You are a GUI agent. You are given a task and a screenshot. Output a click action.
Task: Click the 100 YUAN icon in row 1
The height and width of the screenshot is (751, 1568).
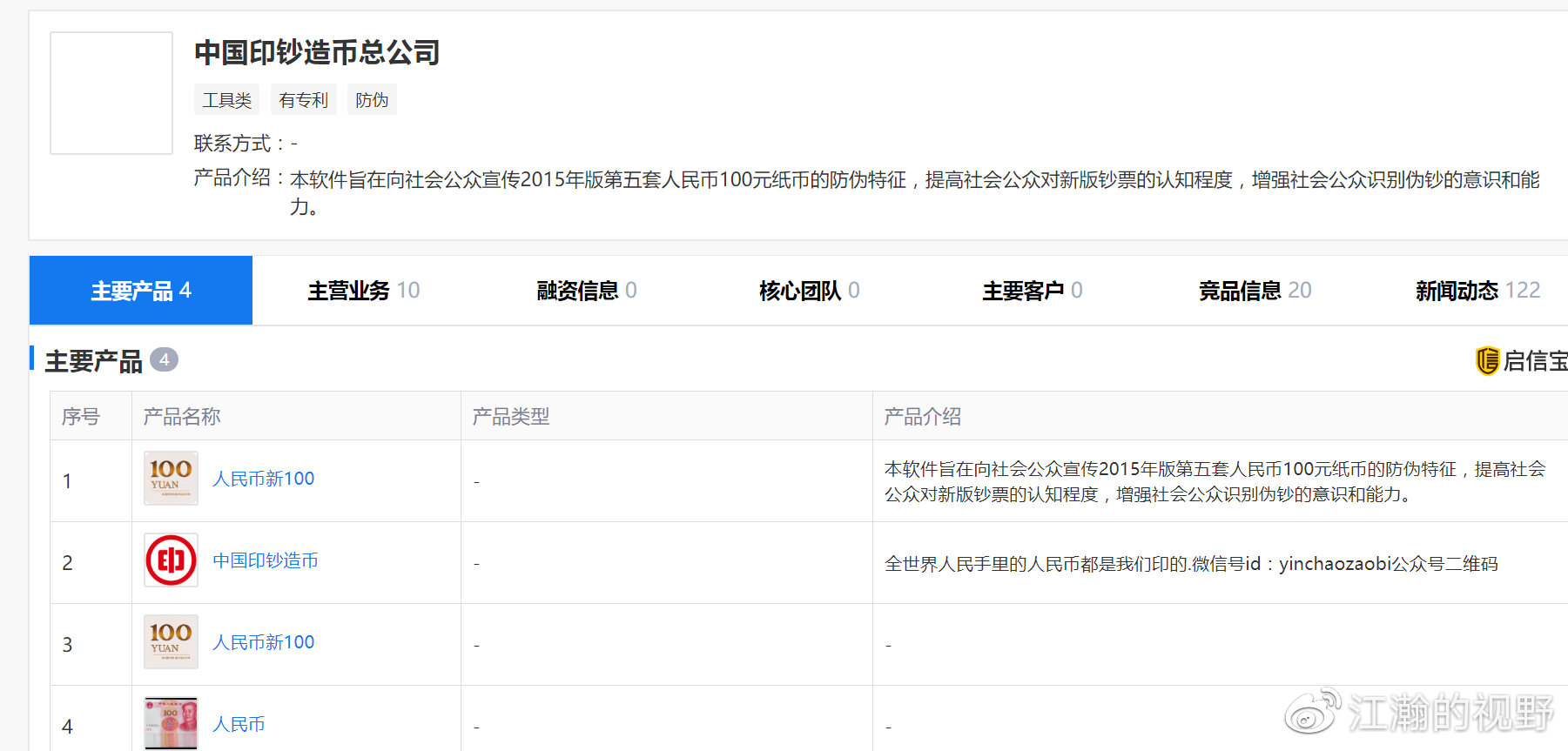171,478
